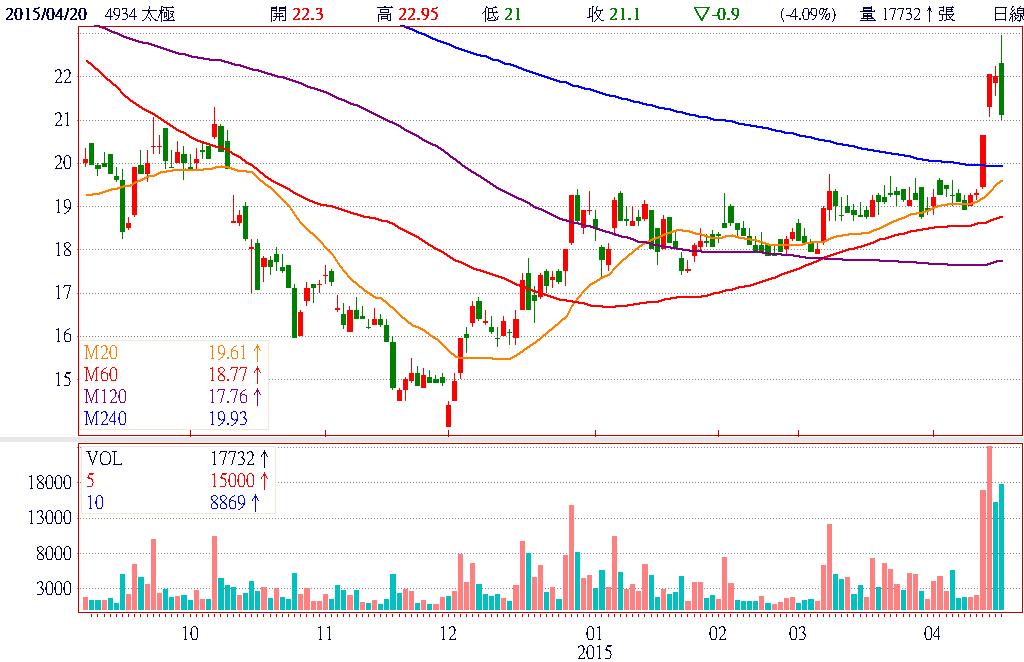This screenshot has width=1024, height=662.
Task: Click the up arrow beside M120 value 17.76
Action: [x=257, y=396]
